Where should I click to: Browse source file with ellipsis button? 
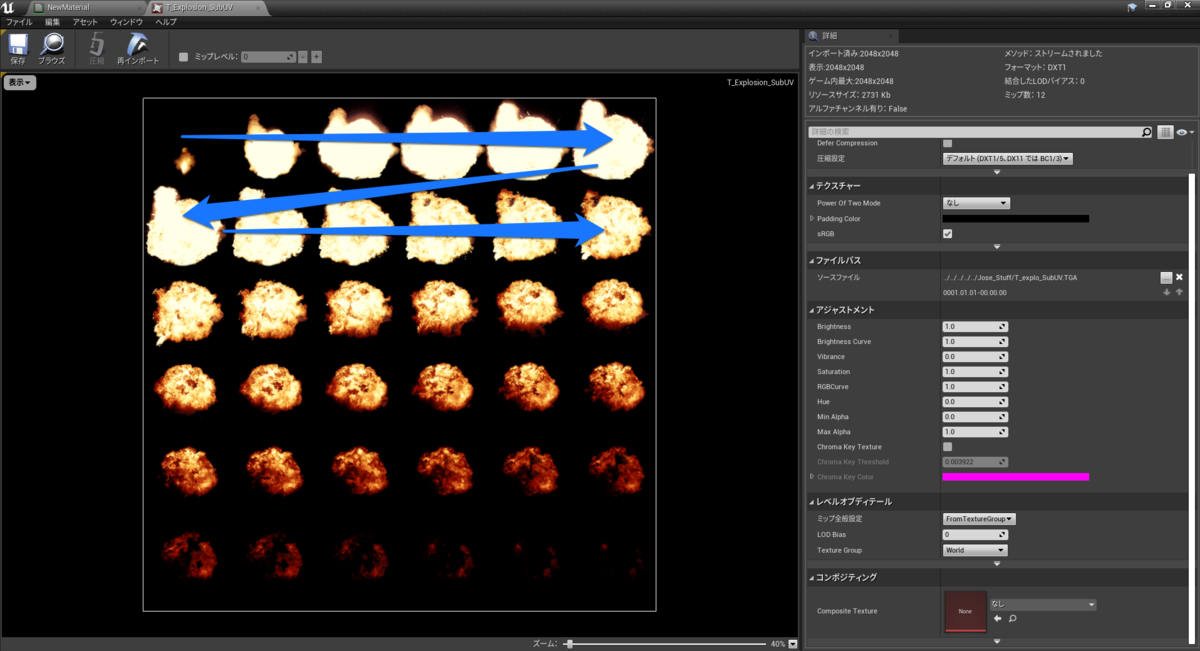tap(1166, 277)
